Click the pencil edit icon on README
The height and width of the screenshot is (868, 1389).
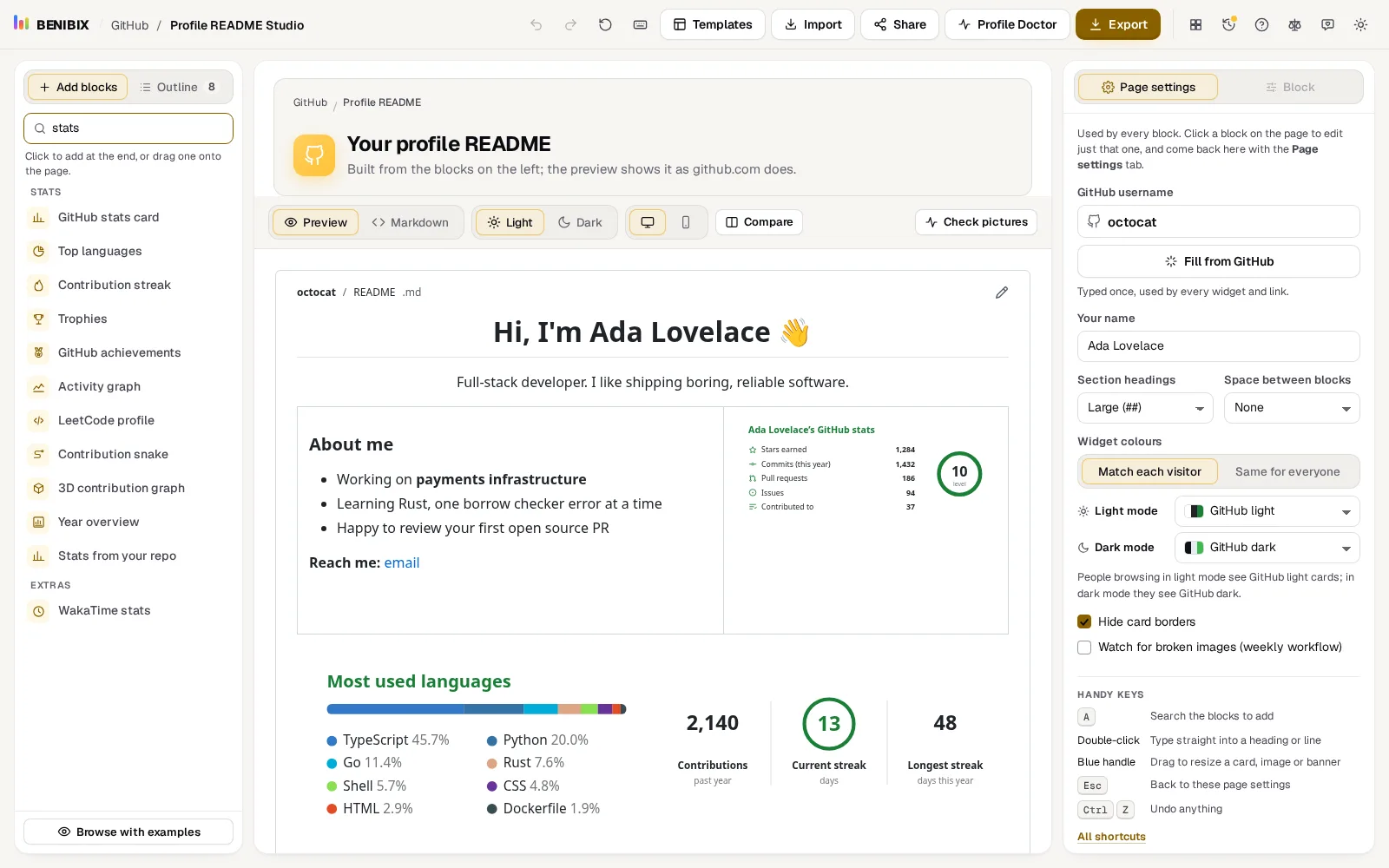[x=1002, y=293]
